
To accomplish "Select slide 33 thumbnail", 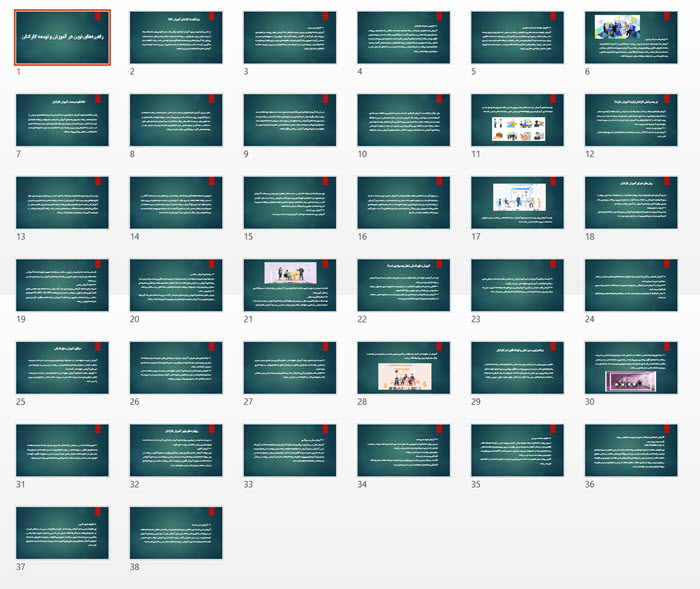I will (x=290, y=451).
